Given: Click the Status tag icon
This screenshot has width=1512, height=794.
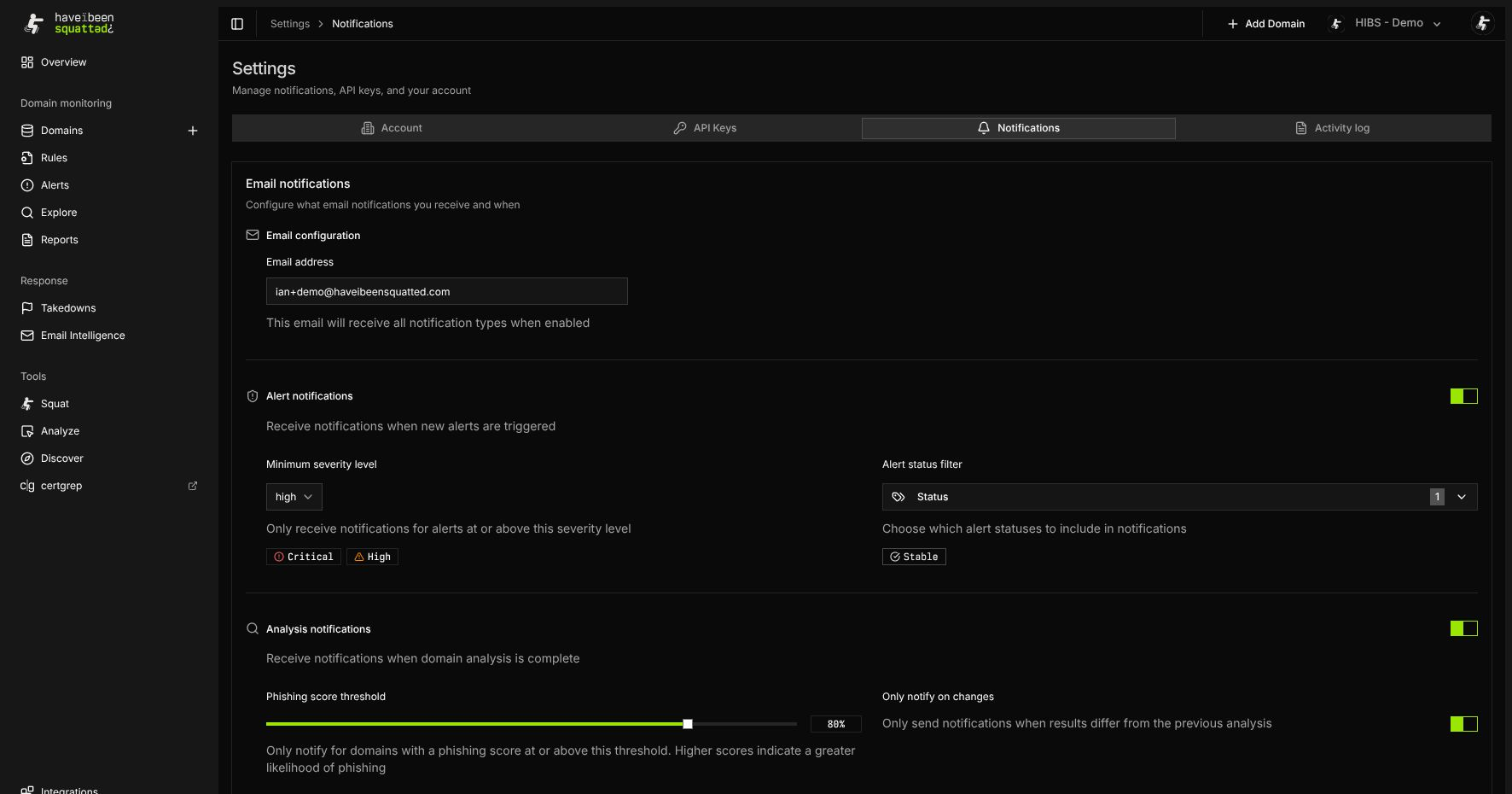Looking at the screenshot, I should 898,497.
